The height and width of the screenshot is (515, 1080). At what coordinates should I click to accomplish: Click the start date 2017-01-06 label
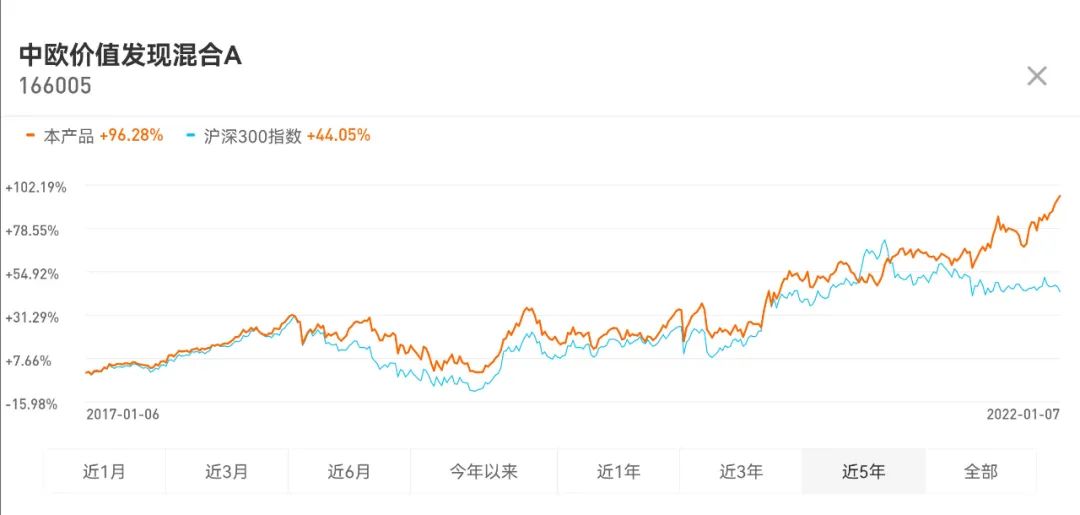[123, 414]
